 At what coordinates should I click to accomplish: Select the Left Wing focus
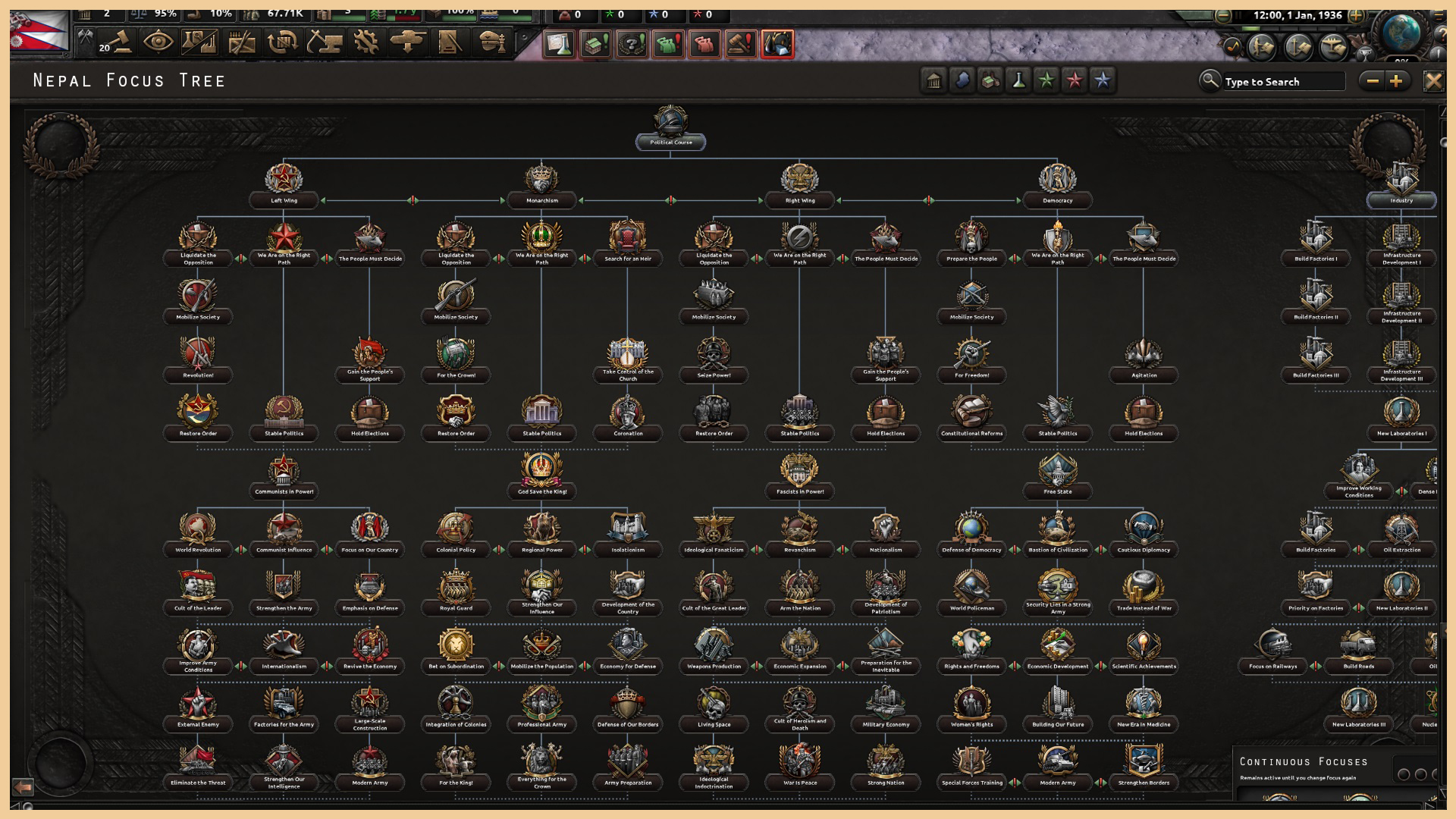[x=284, y=186]
